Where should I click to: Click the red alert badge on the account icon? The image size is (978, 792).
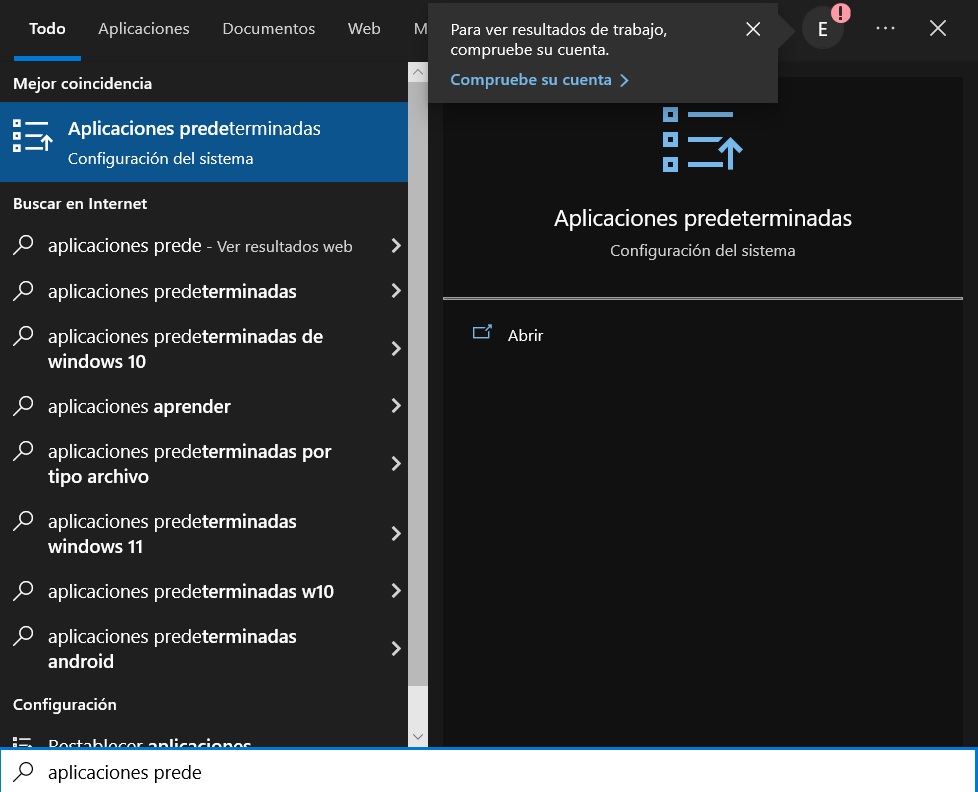click(841, 12)
